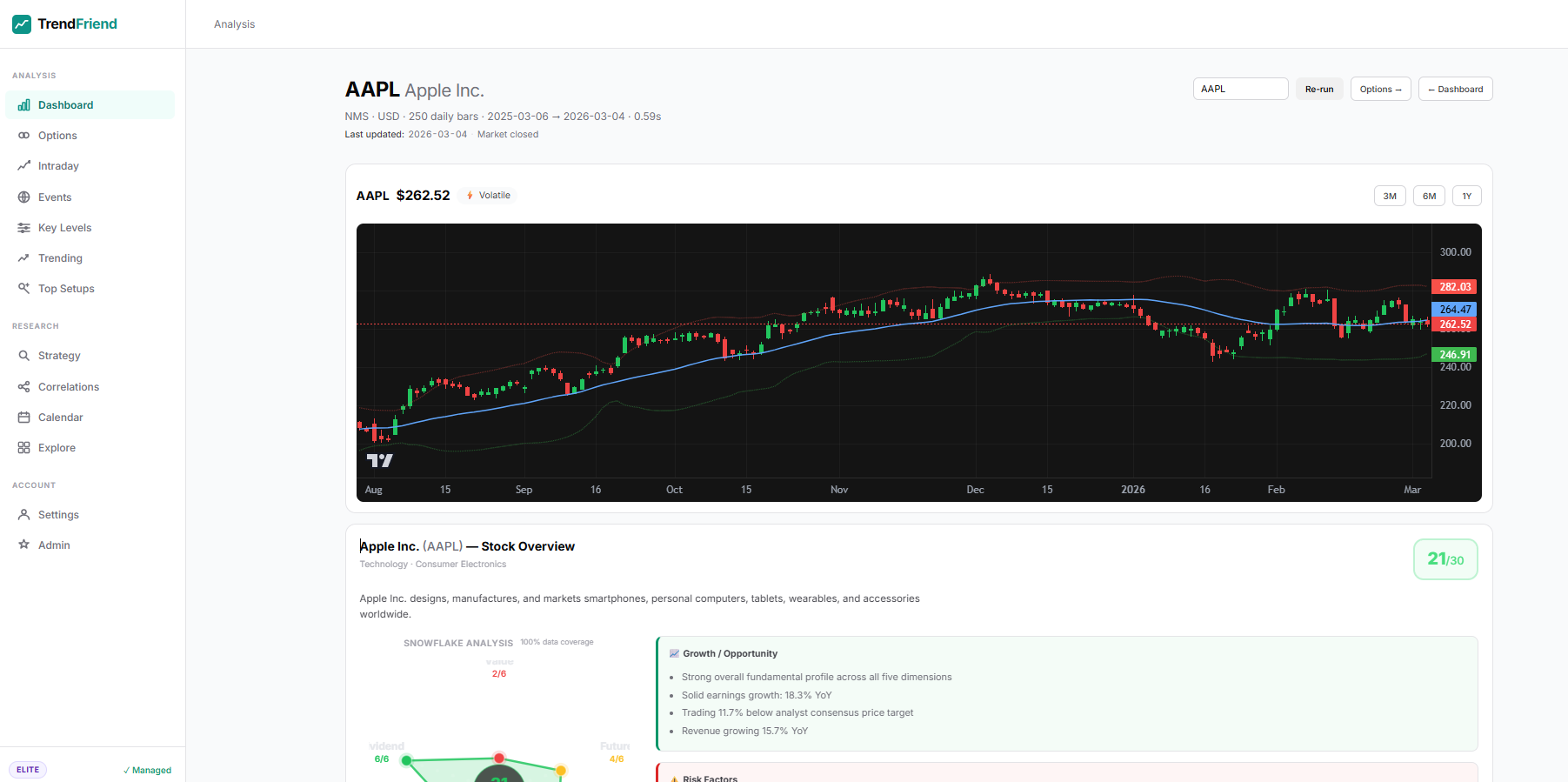Select the 1Y chart range
1568x782 pixels.
tap(1467, 197)
